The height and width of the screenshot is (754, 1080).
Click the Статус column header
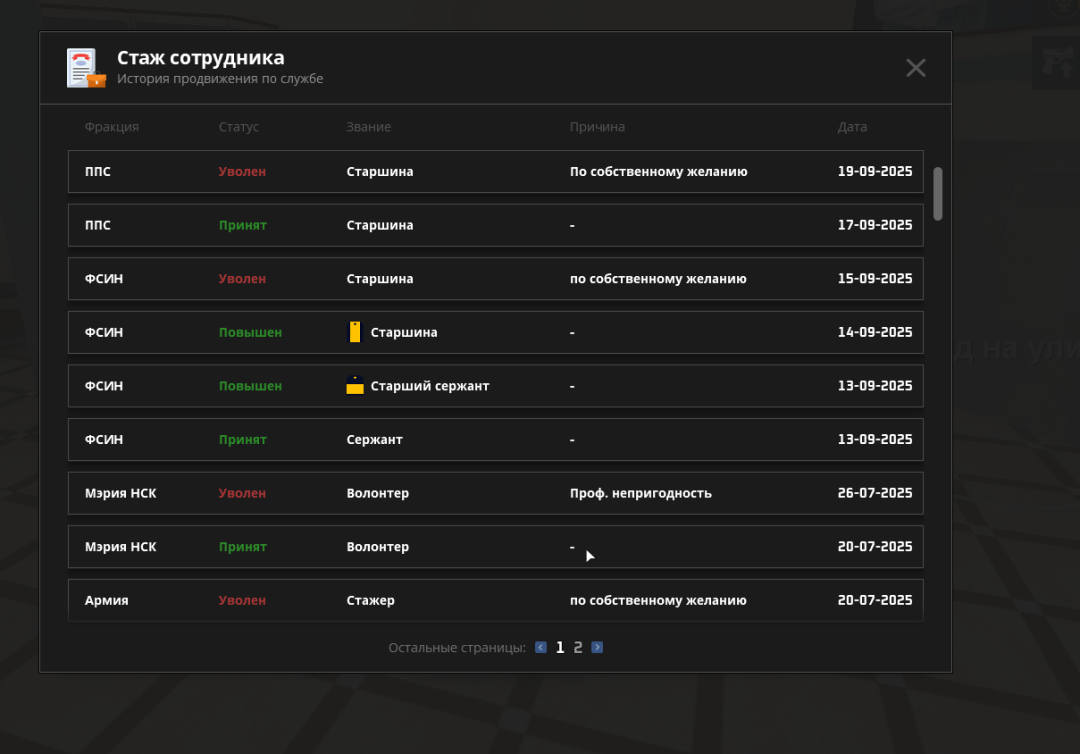239,127
